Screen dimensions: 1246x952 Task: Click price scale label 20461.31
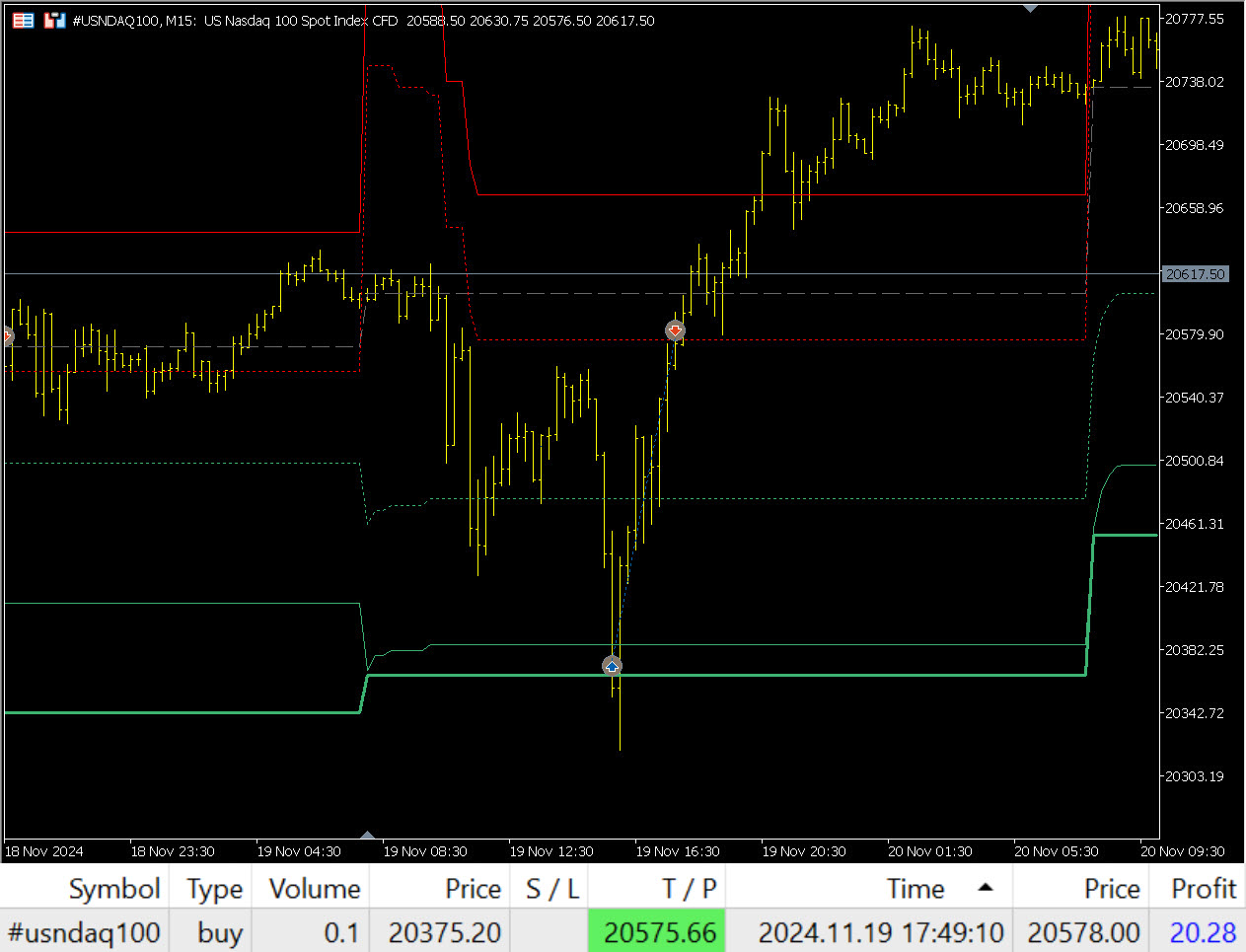click(x=1194, y=524)
